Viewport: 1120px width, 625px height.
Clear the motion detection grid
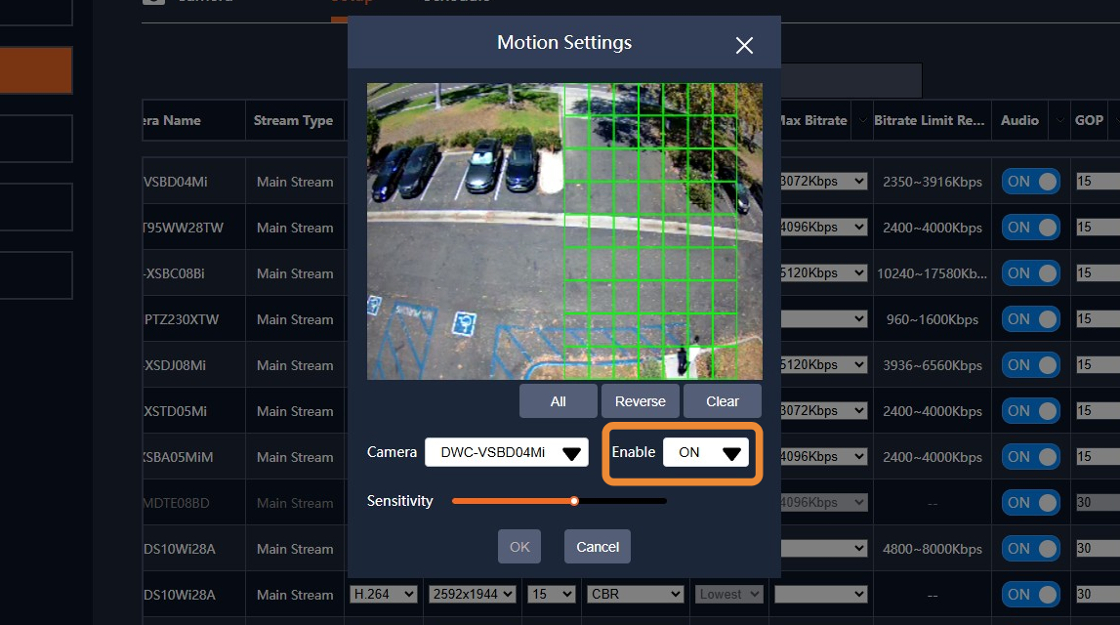[x=722, y=401]
